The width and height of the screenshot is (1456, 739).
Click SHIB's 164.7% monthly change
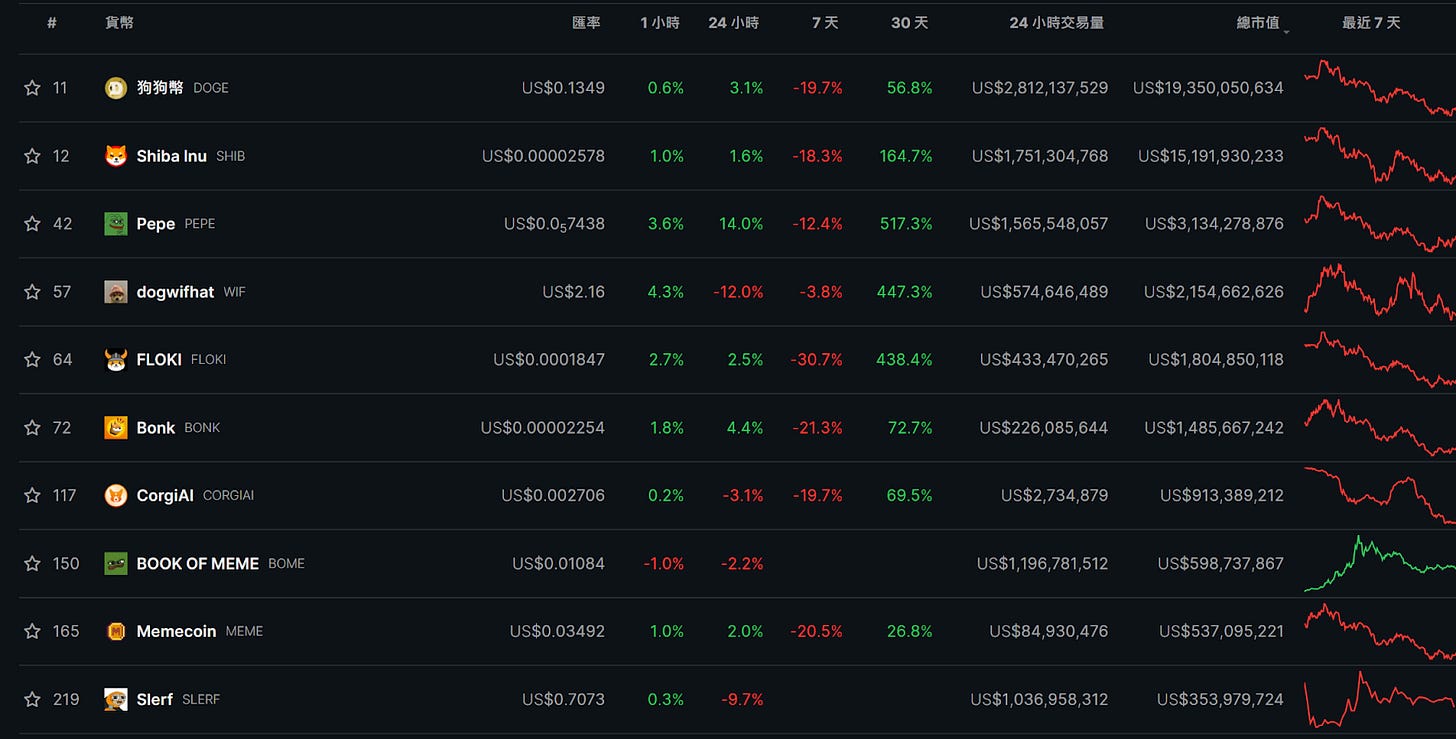point(906,156)
